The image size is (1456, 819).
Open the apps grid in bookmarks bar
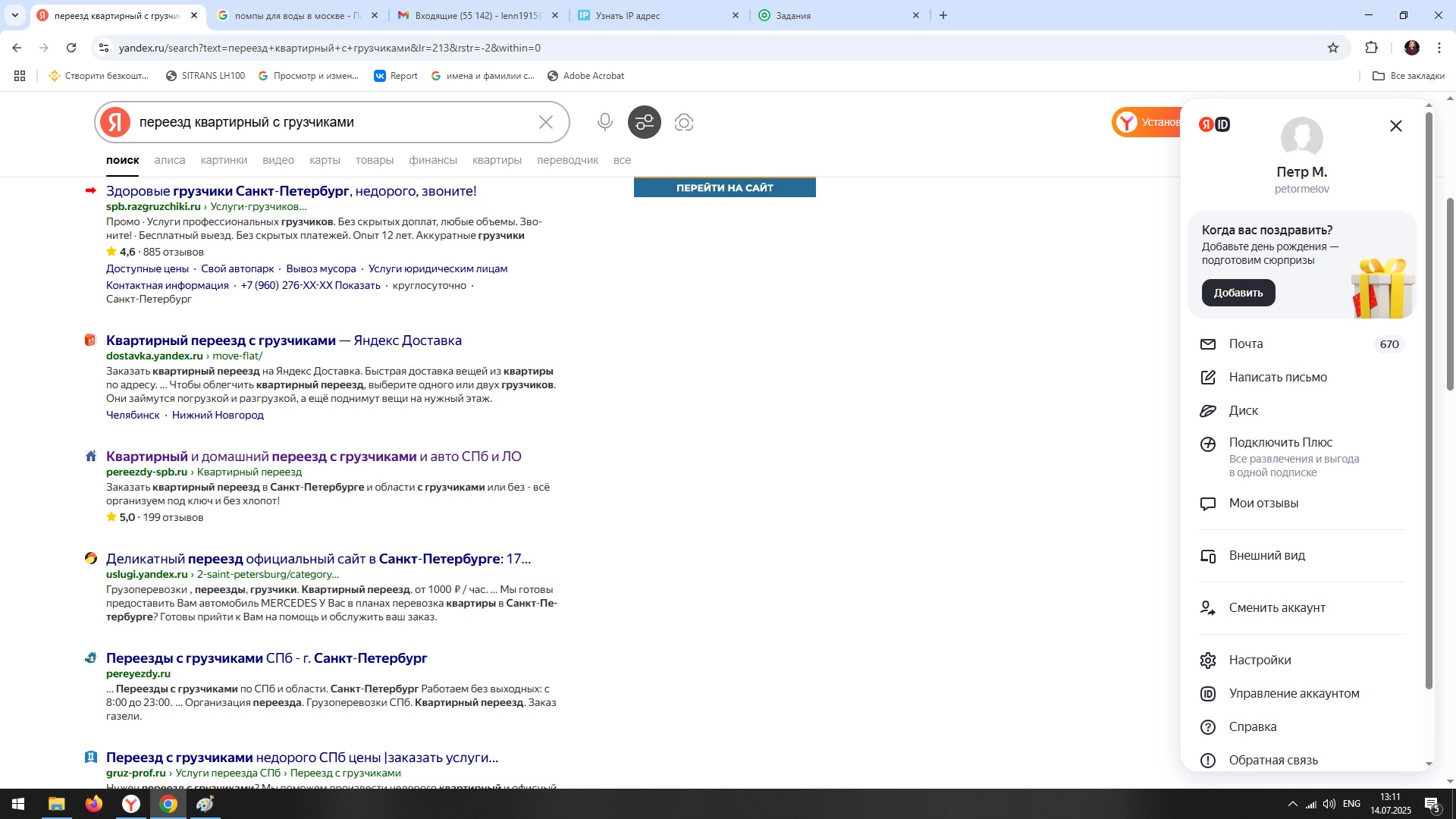pyautogui.click(x=20, y=76)
